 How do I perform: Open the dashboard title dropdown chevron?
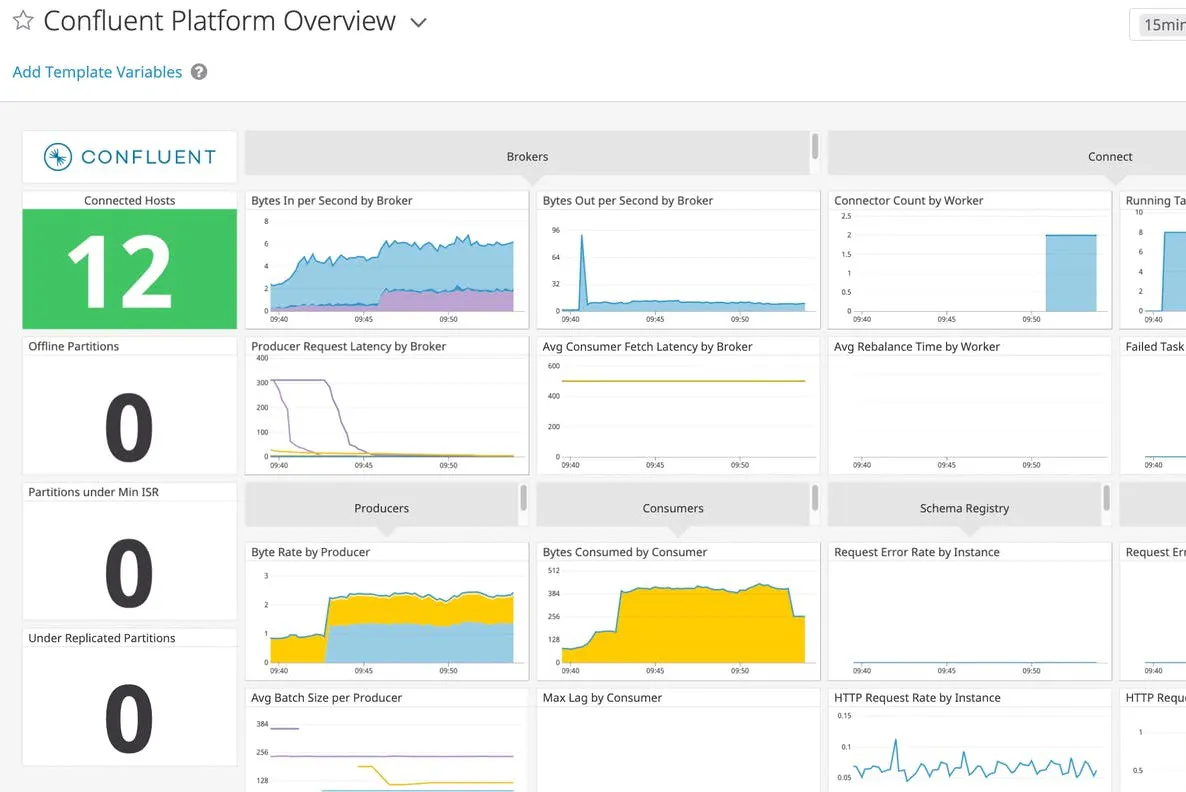(419, 23)
